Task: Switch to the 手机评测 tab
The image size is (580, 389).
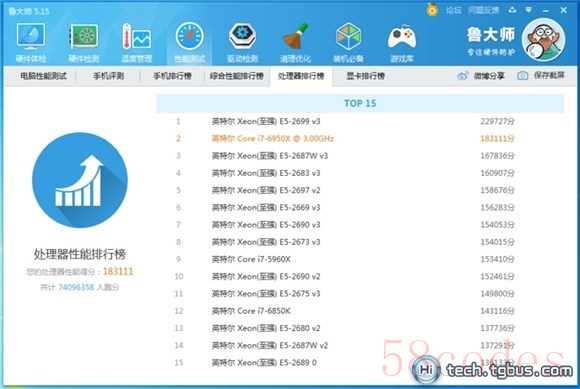Action: pyautogui.click(x=108, y=76)
